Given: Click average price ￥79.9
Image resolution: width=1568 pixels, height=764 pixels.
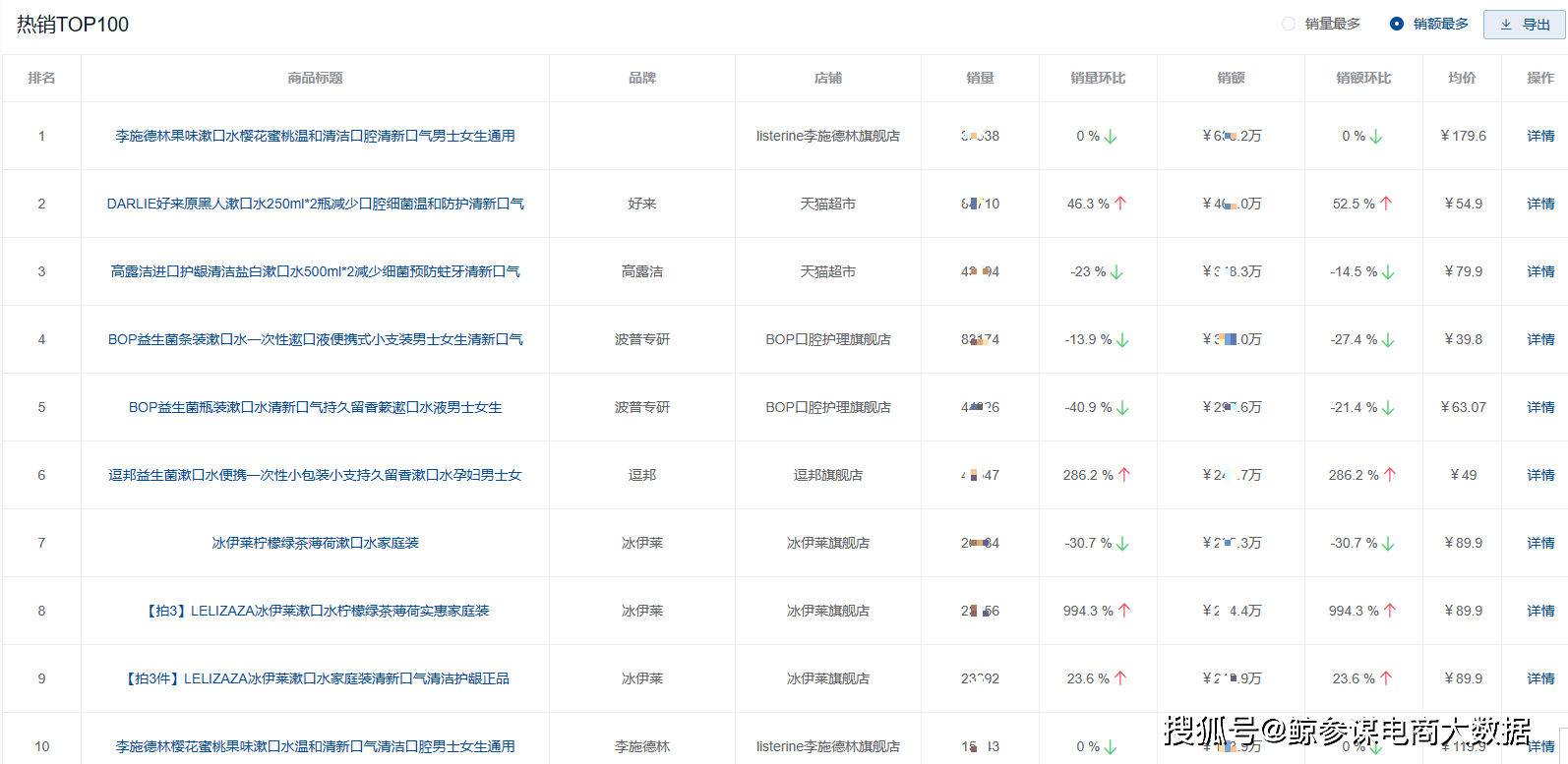Looking at the screenshot, I should tap(1463, 271).
